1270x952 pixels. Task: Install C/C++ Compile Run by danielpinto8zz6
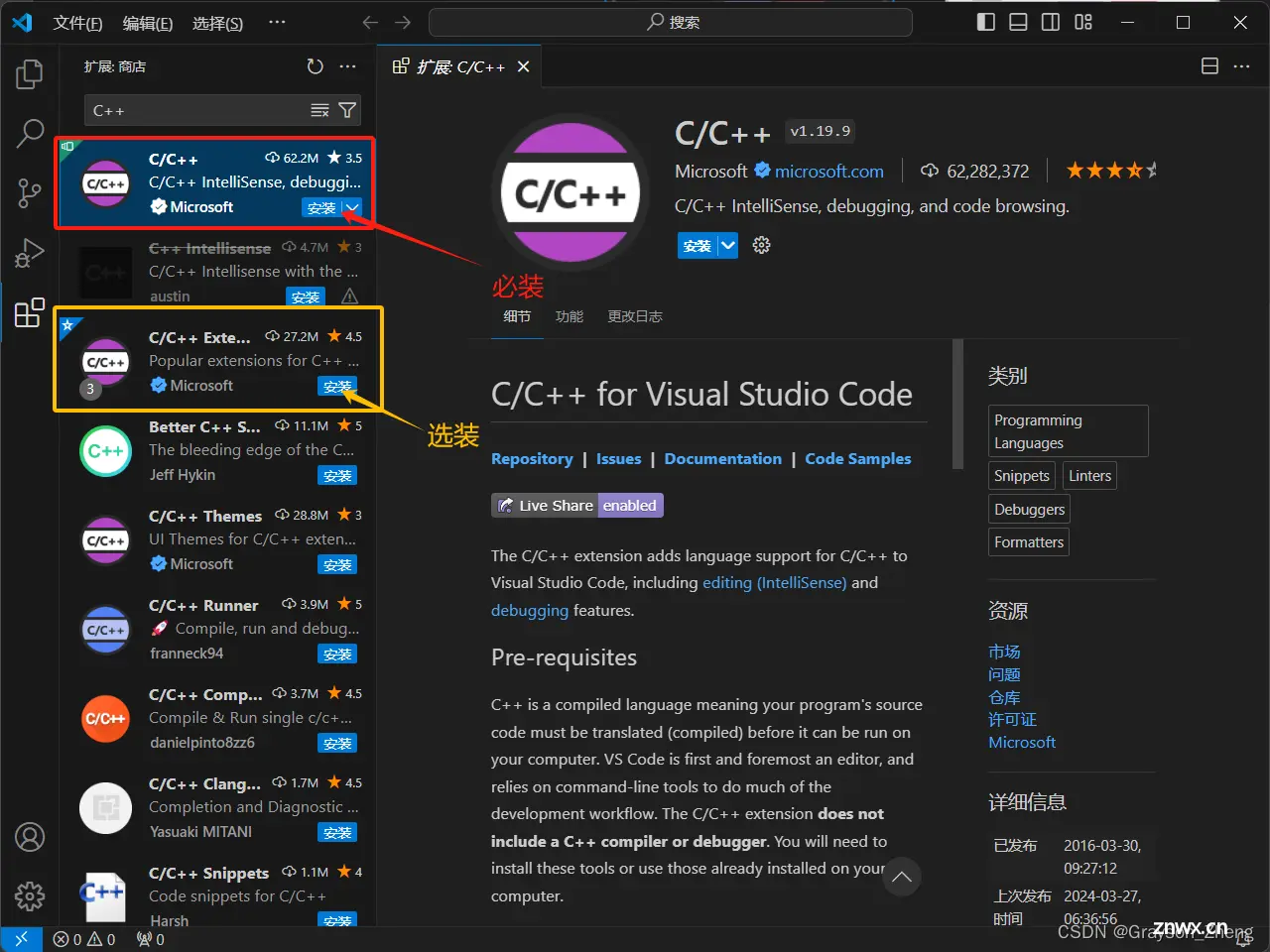click(337, 743)
